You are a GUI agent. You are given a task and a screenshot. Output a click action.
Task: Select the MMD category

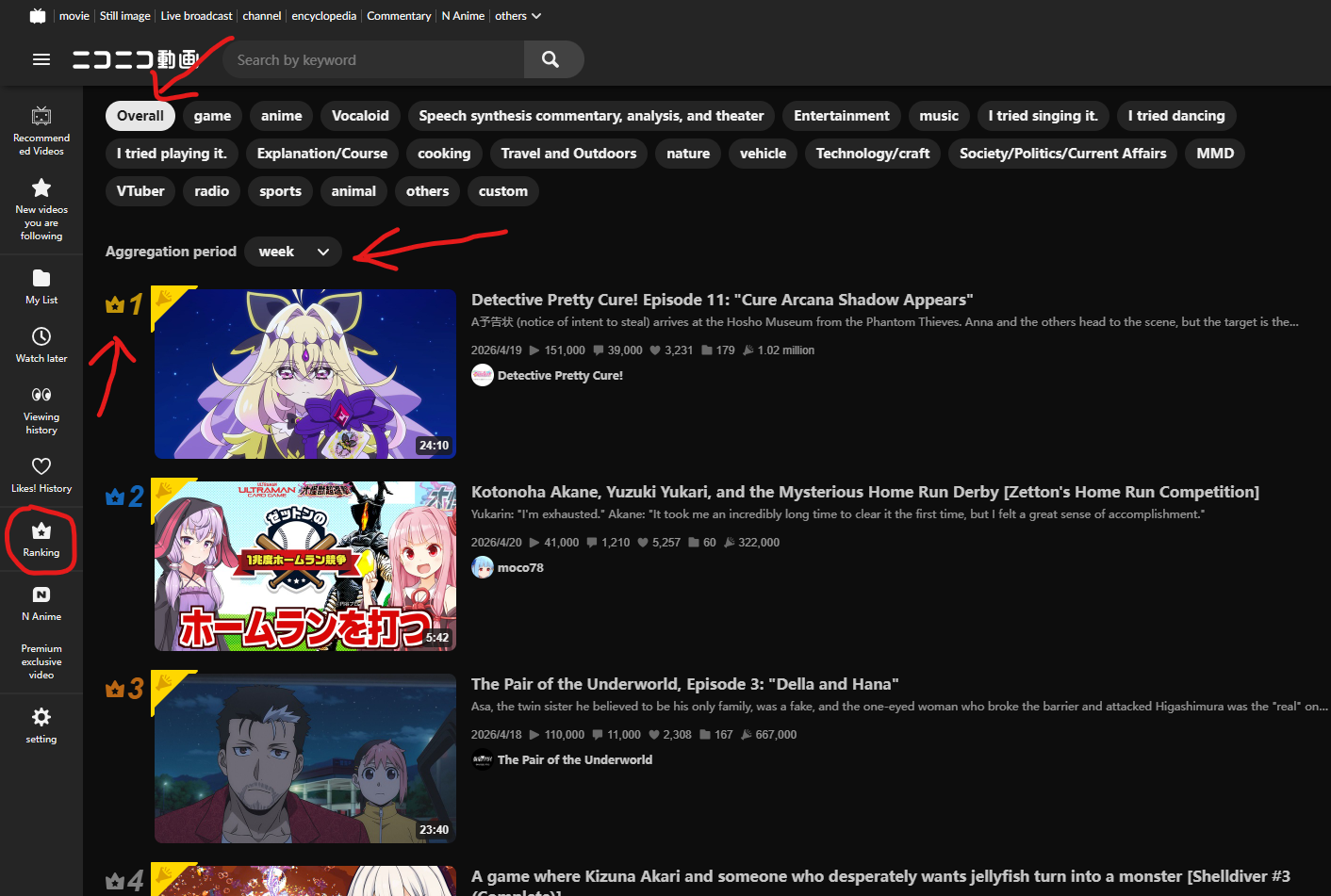pyautogui.click(x=1216, y=154)
